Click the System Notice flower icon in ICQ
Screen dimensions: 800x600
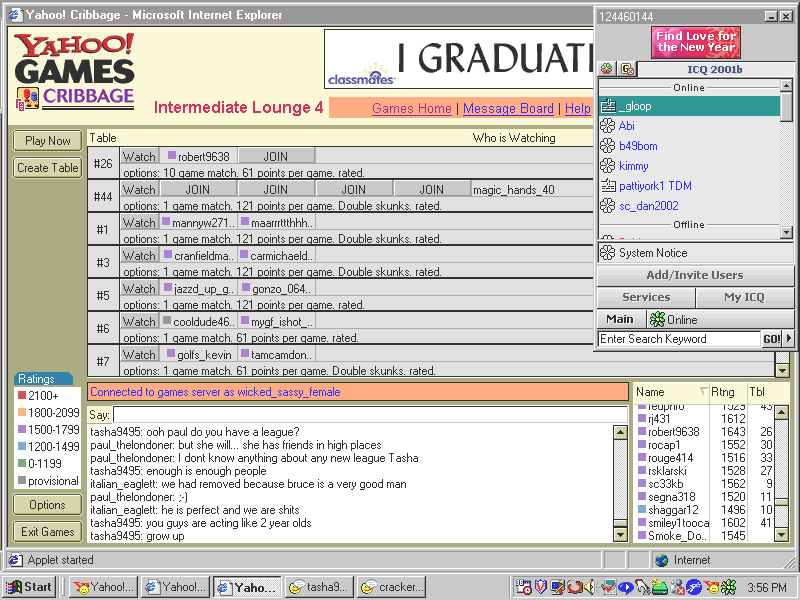click(x=608, y=253)
